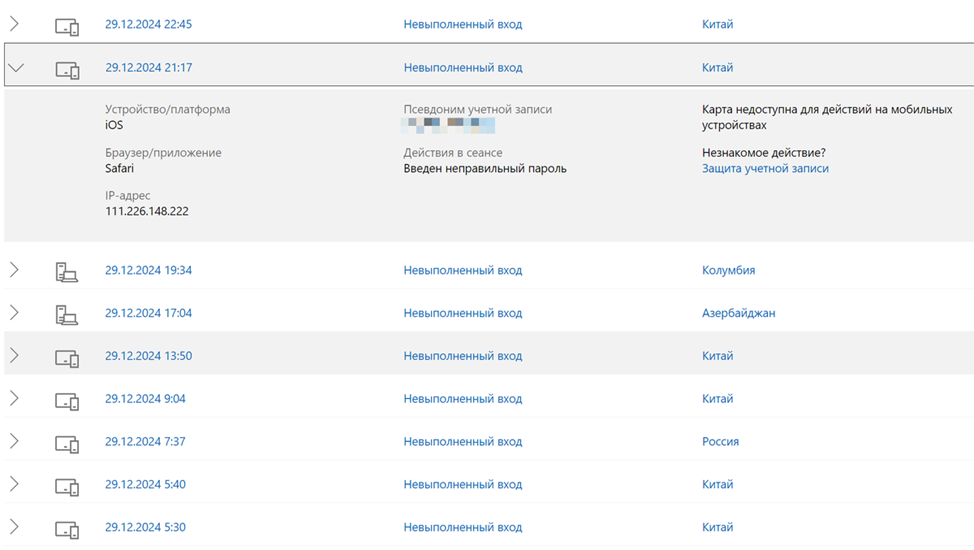The height and width of the screenshot is (550, 974).
Task: Click the Россия country link
Action: pyautogui.click(x=720, y=442)
